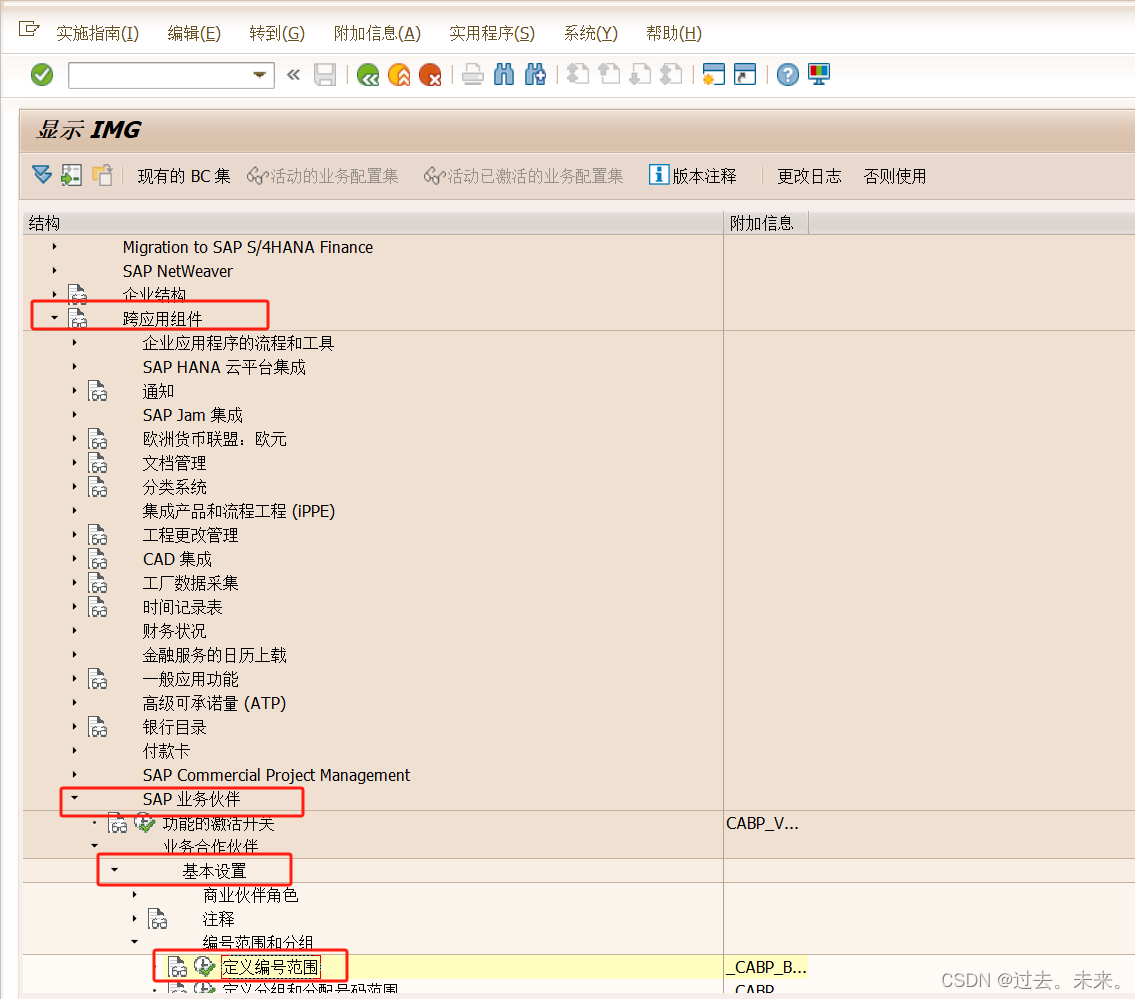Open the 转到(G) menu
The width and height of the screenshot is (1135, 999).
tap(277, 33)
